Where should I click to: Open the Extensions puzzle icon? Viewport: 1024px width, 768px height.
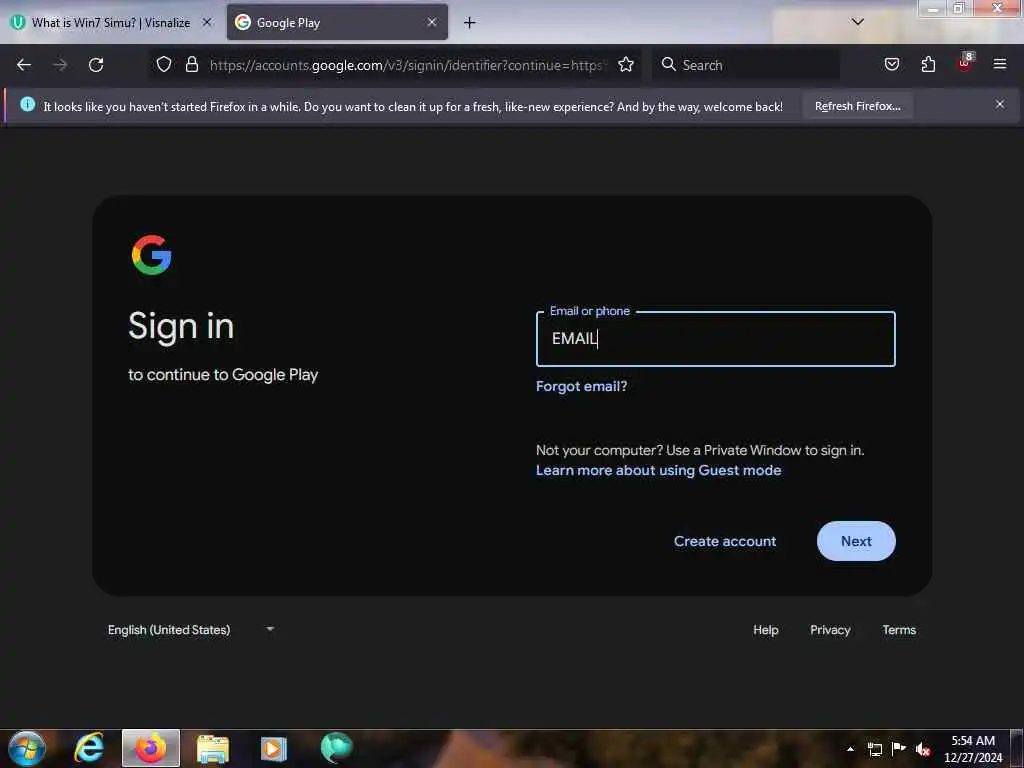(x=928, y=64)
